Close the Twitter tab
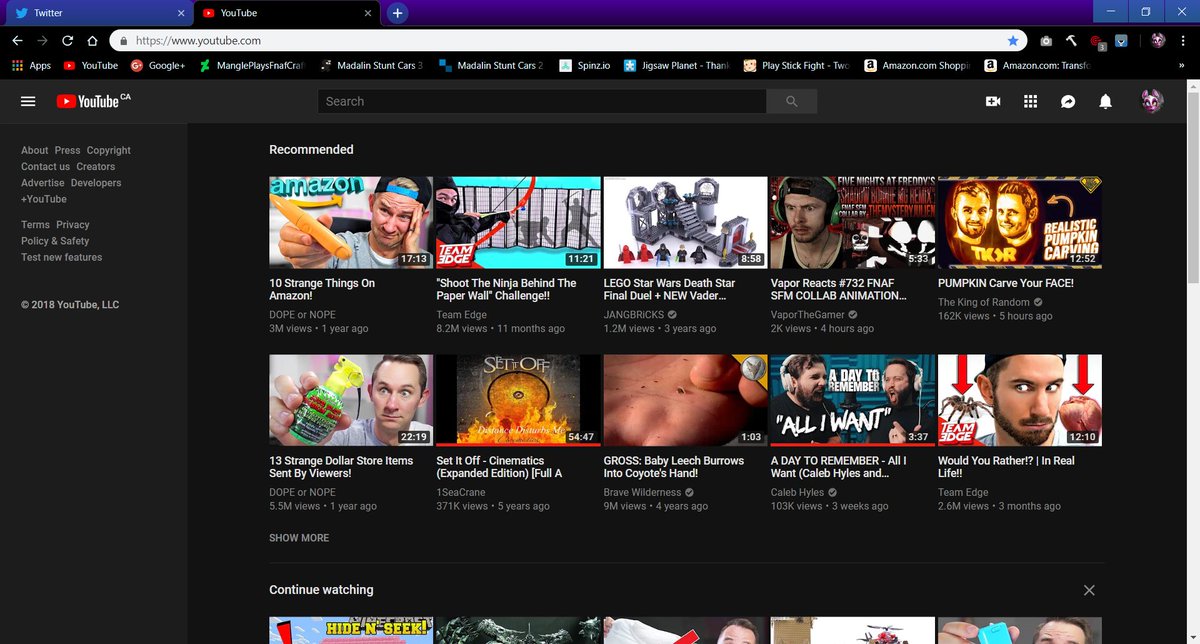This screenshot has width=1200, height=644. pyautogui.click(x=181, y=13)
